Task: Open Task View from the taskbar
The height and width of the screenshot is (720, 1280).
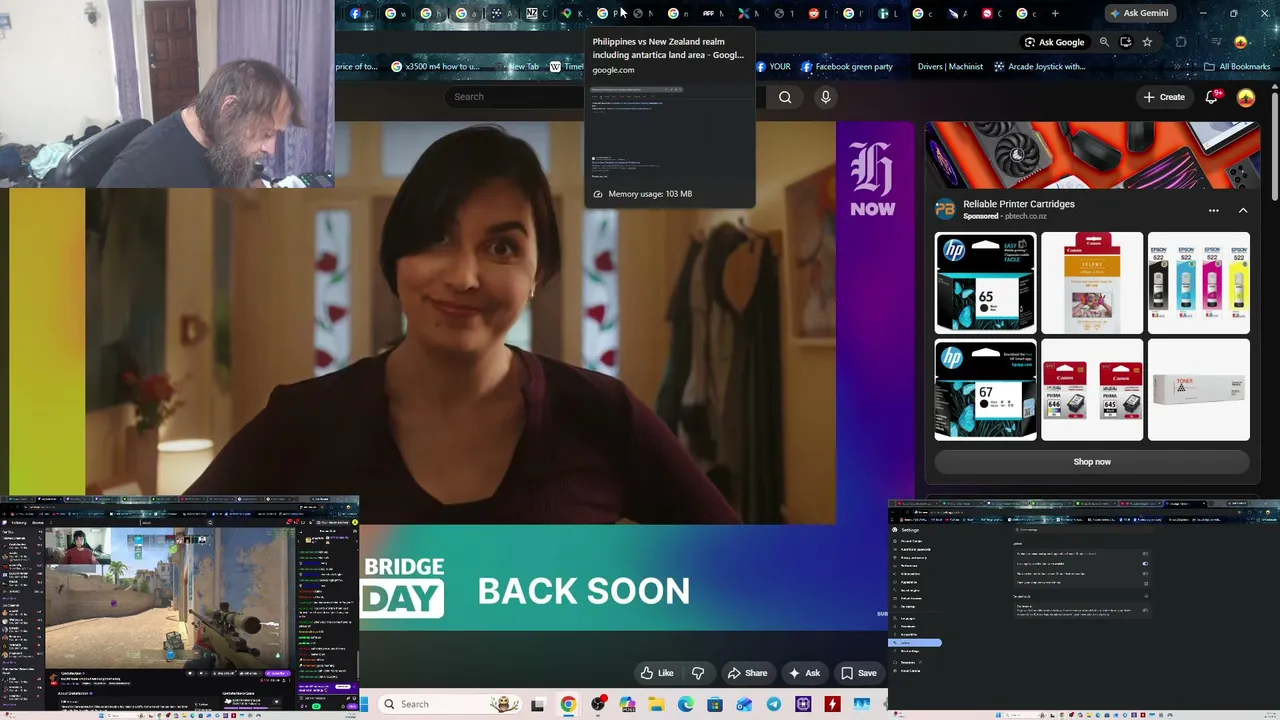Action: pyautogui.click(x=538, y=704)
